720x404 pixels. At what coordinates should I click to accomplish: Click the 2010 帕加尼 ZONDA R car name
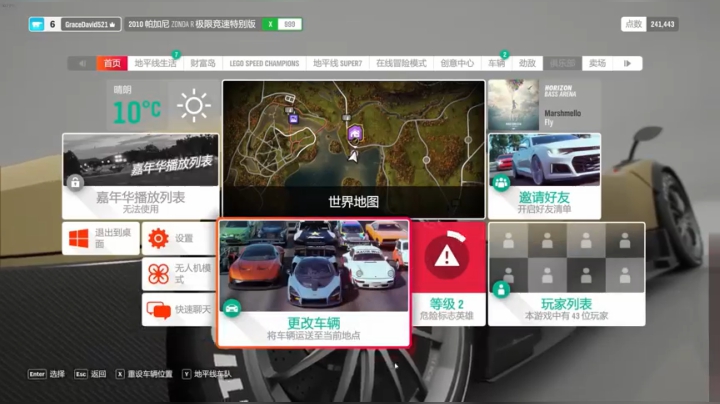pyautogui.click(x=192, y=24)
